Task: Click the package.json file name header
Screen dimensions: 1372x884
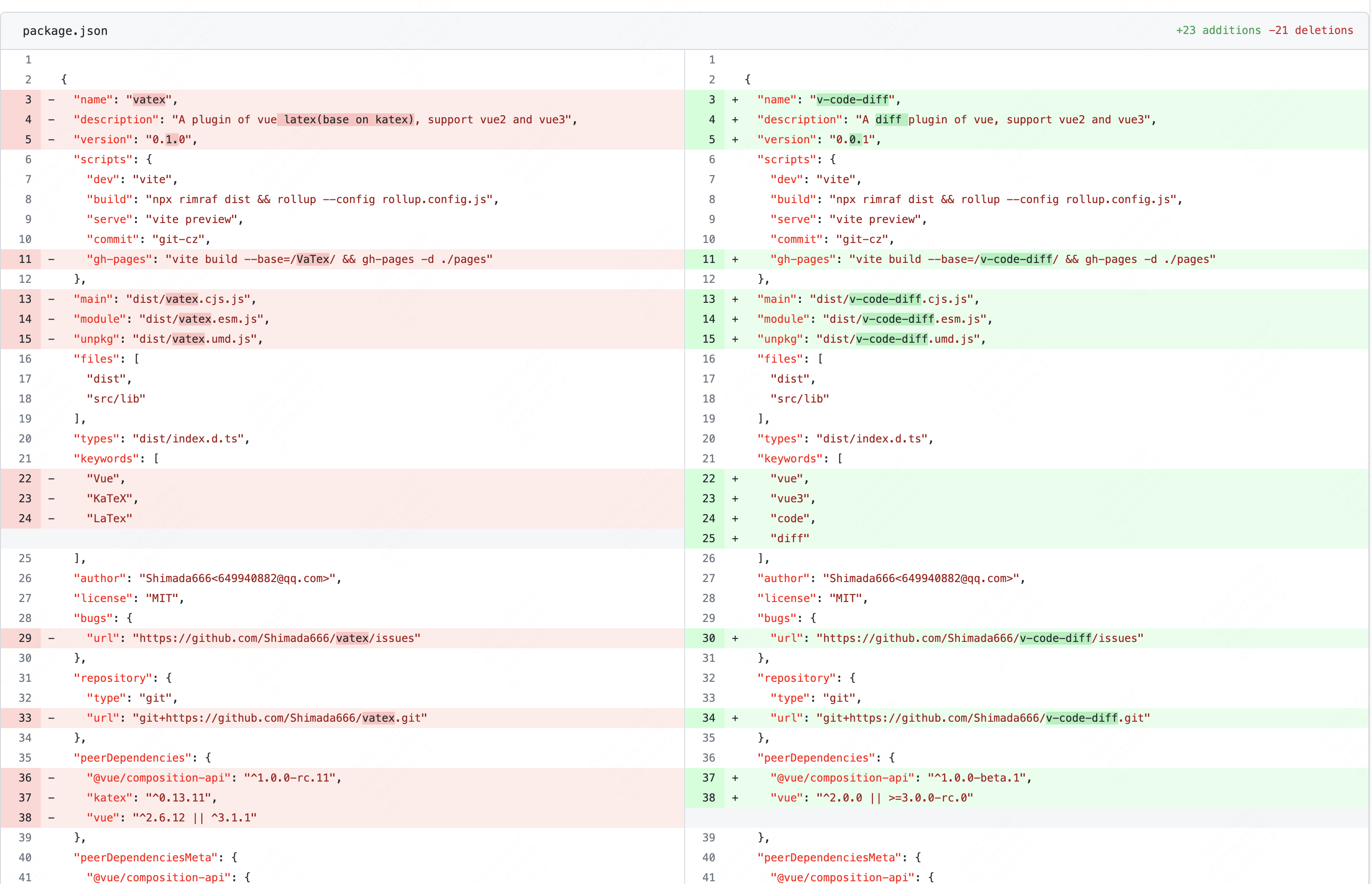Action: (65, 31)
